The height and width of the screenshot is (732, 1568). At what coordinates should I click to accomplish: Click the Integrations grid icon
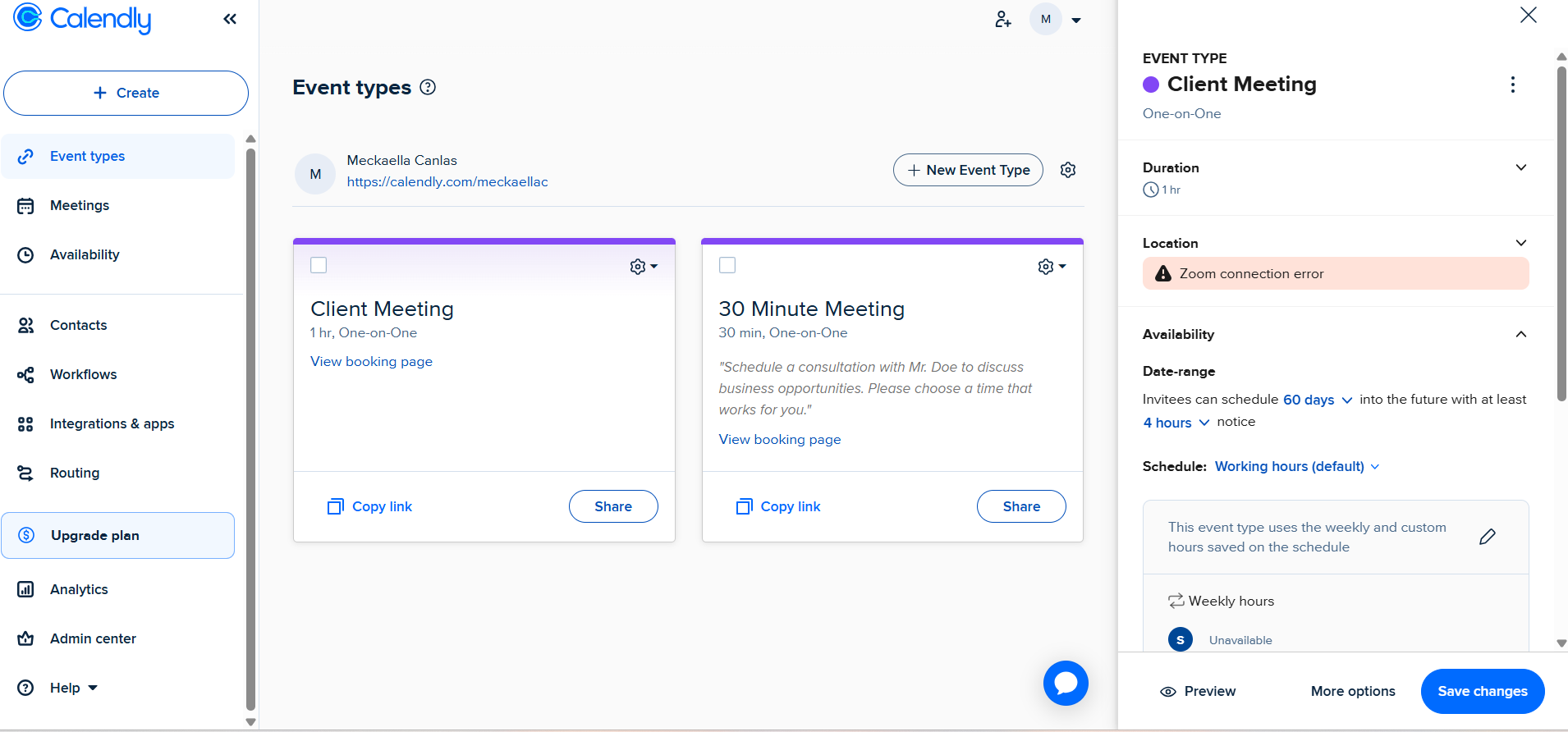(x=25, y=424)
